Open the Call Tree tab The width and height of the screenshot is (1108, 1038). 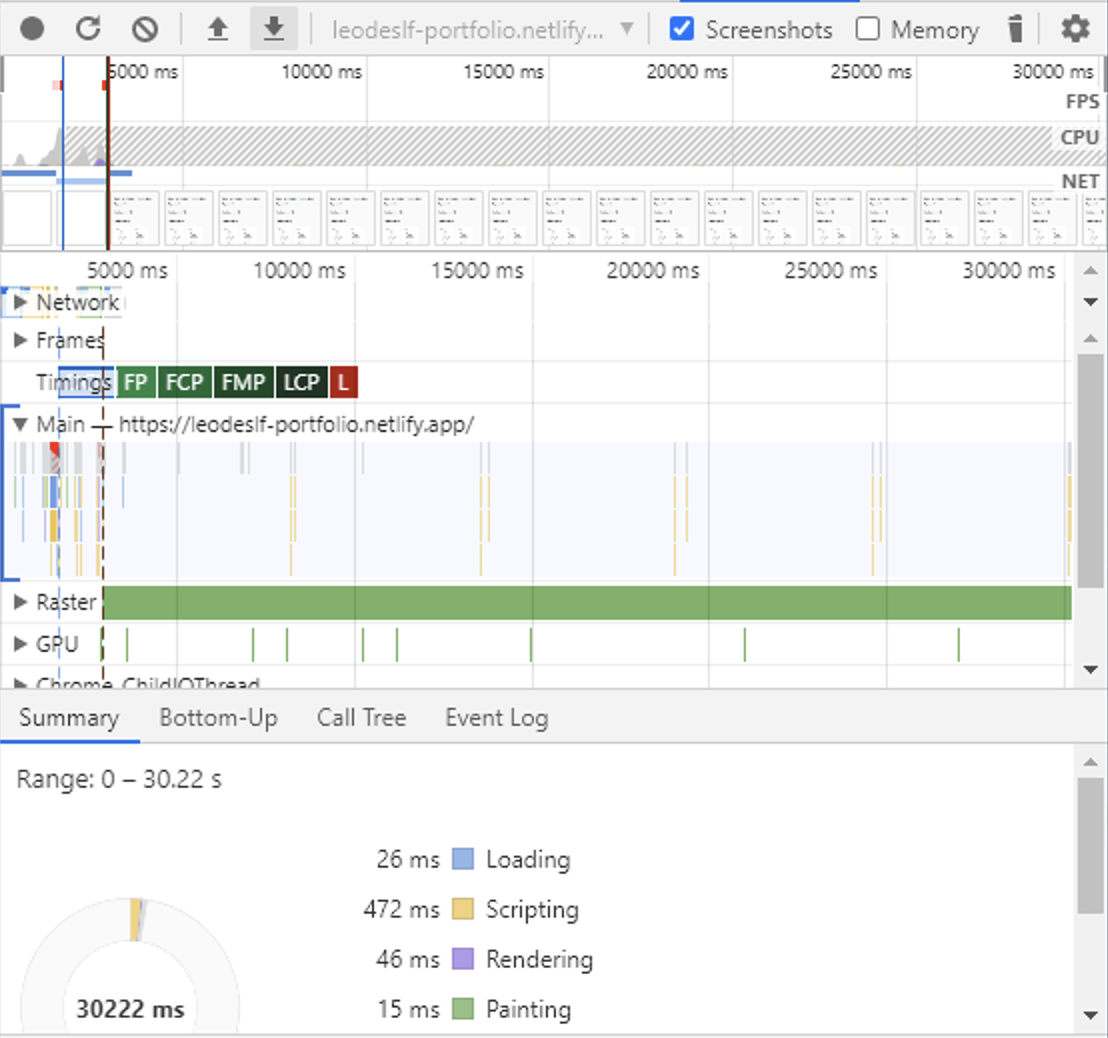361,717
